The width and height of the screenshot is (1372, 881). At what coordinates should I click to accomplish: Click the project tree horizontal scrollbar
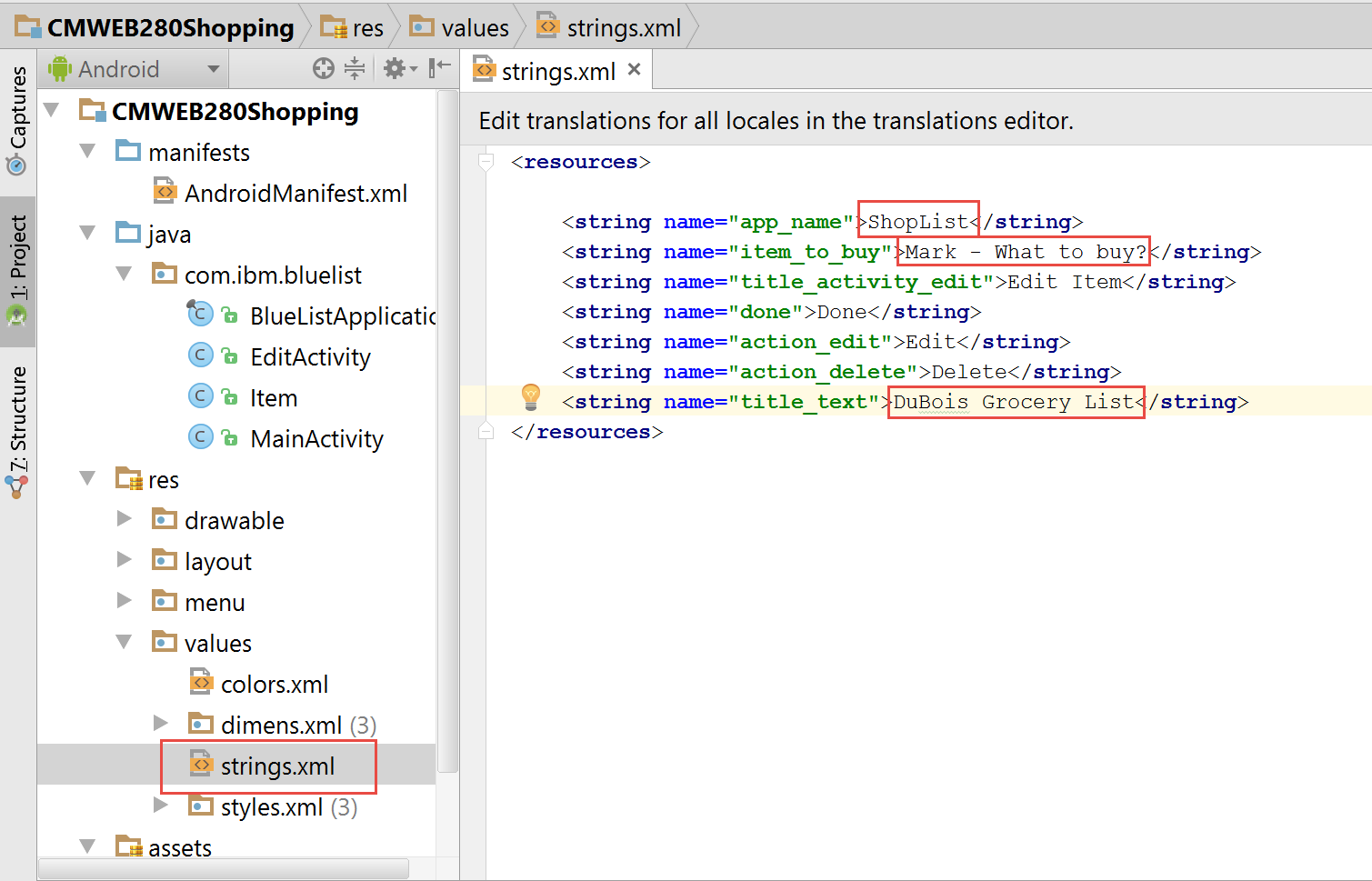point(224,868)
